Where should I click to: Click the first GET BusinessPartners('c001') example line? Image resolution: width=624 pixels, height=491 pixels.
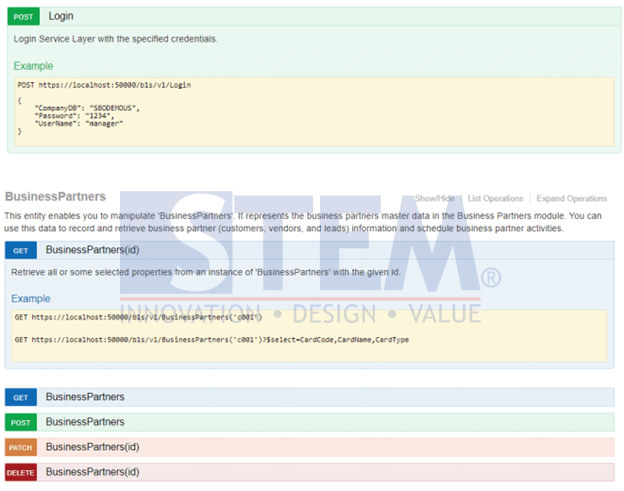coord(138,317)
